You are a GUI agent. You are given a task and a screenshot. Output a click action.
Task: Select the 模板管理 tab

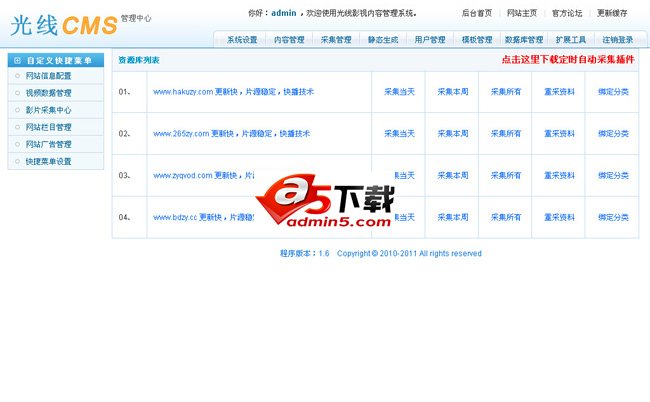[477, 40]
